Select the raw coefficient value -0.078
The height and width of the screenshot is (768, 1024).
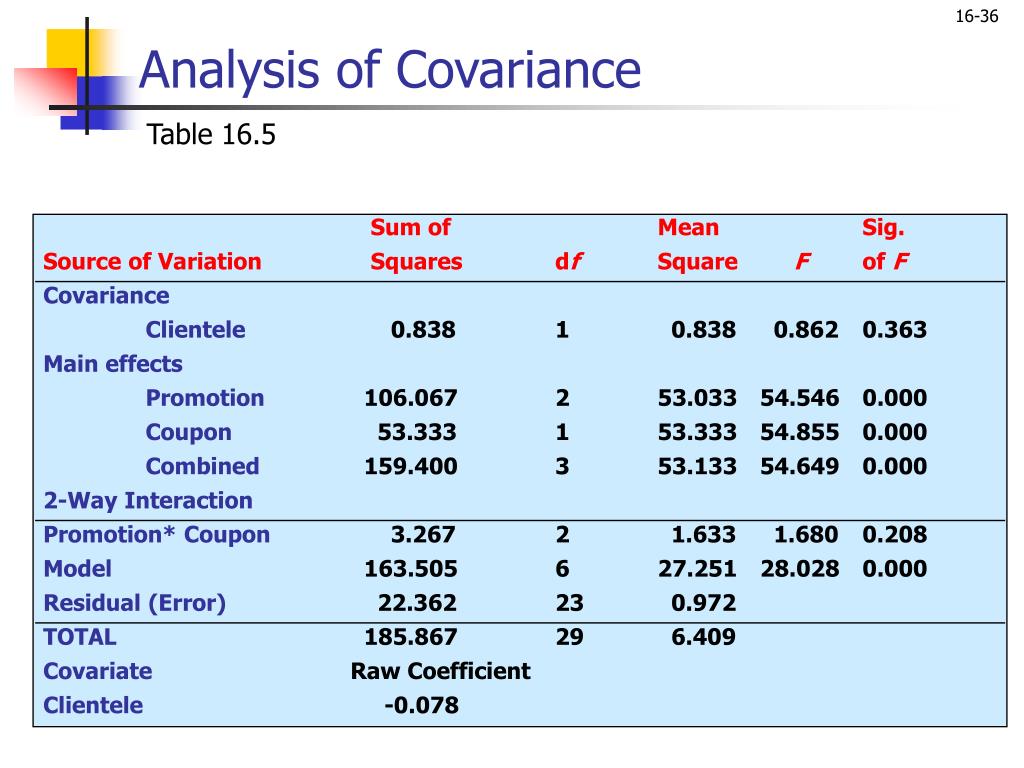pyautogui.click(x=421, y=705)
